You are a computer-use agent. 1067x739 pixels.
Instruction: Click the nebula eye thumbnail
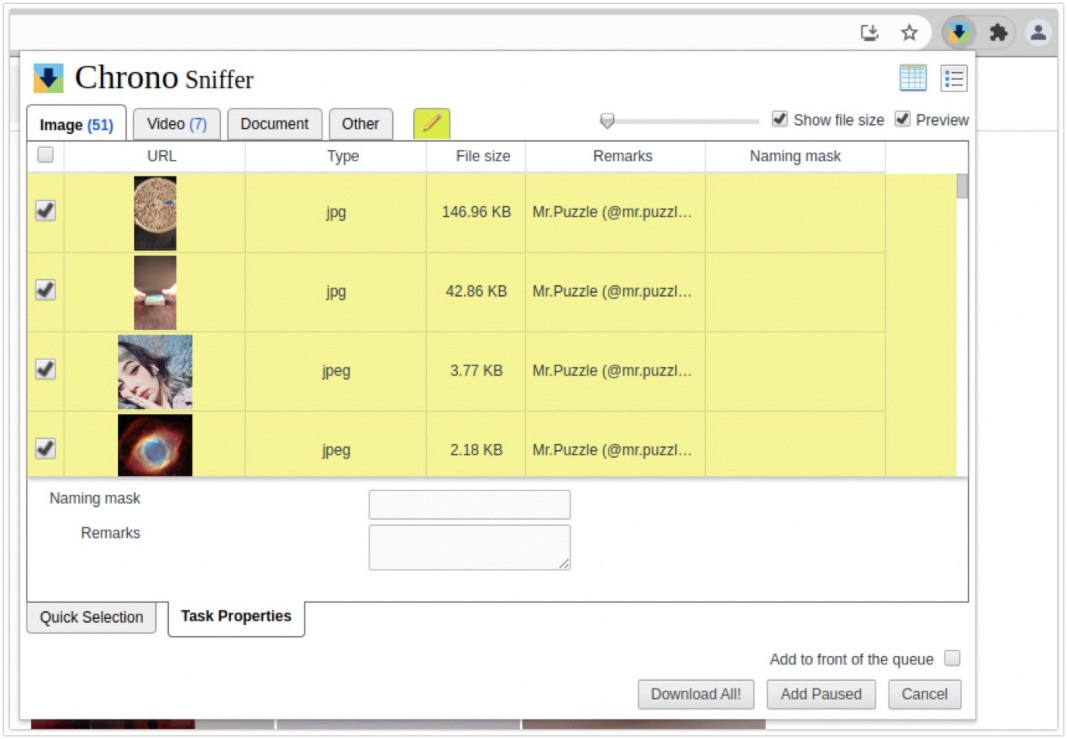[155, 445]
